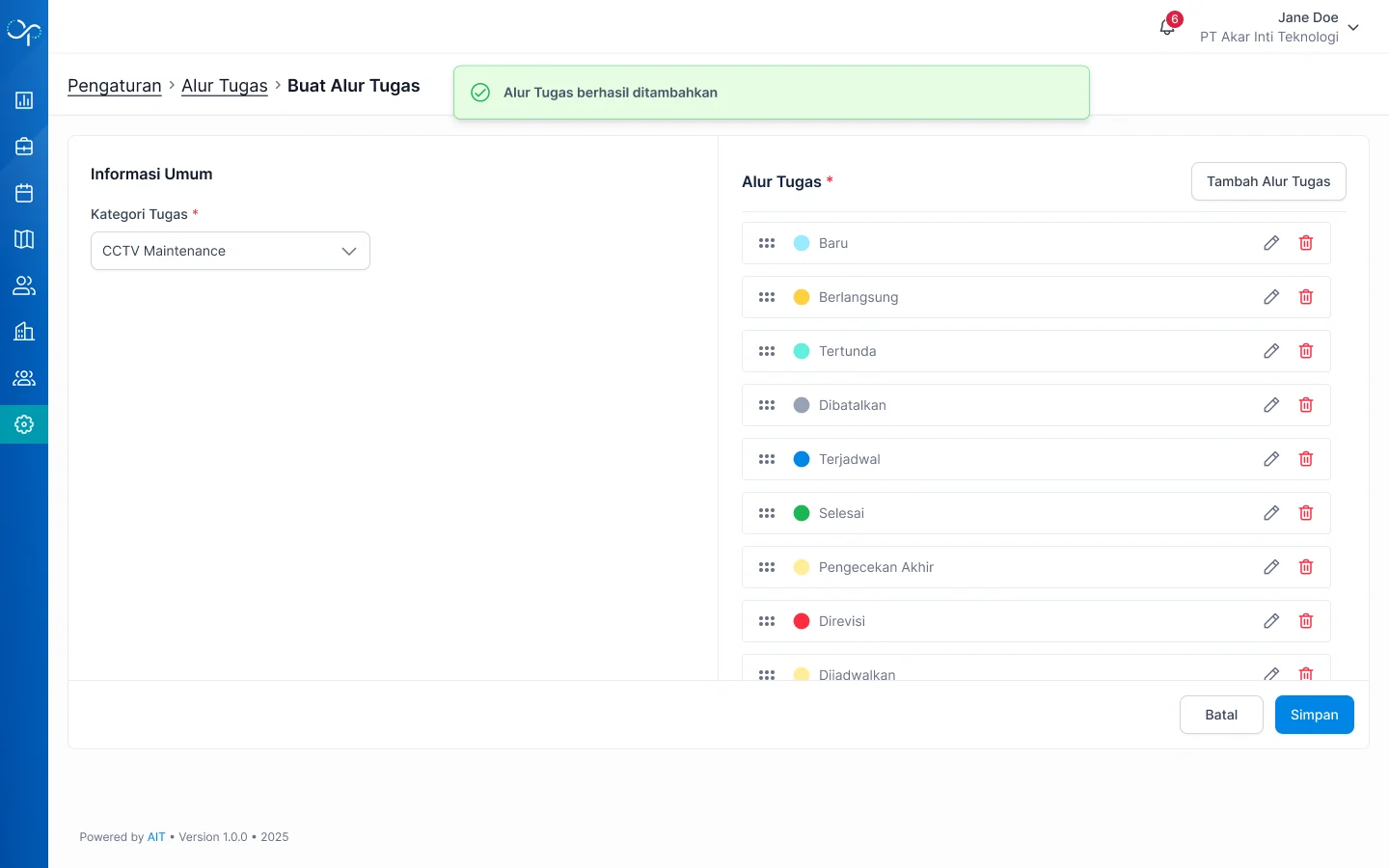This screenshot has height=868, width=1389.
Task: Click the success notification toast
Action: point(772,93)
